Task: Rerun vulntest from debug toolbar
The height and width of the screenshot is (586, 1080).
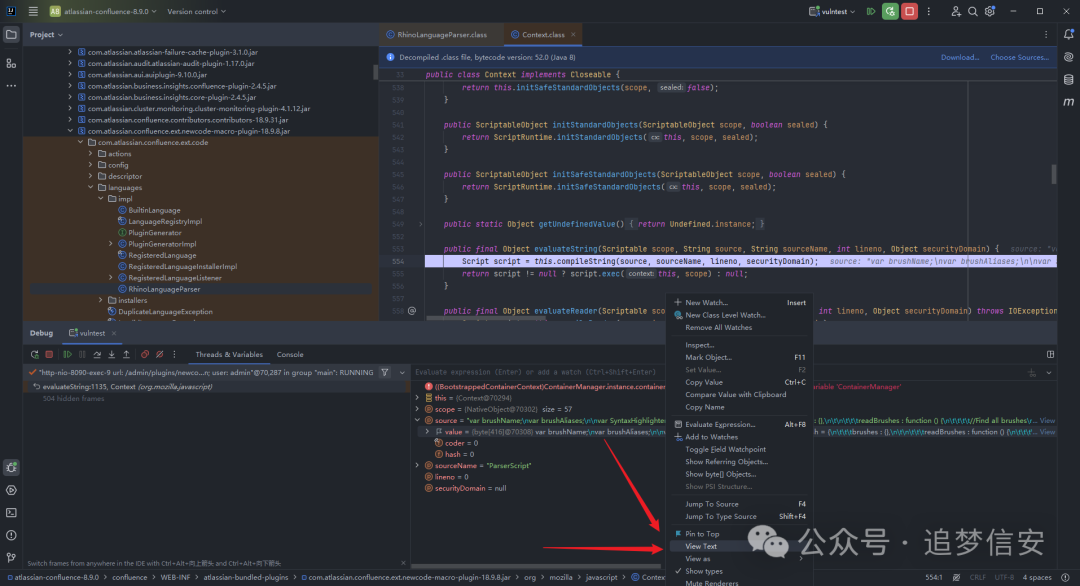Action: click(34, 355)
